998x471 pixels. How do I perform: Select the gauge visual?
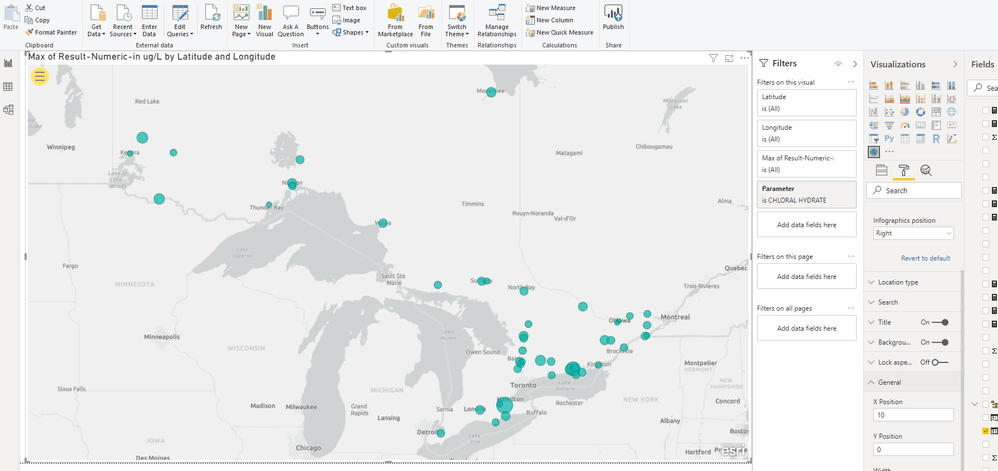tap(904, 125)
